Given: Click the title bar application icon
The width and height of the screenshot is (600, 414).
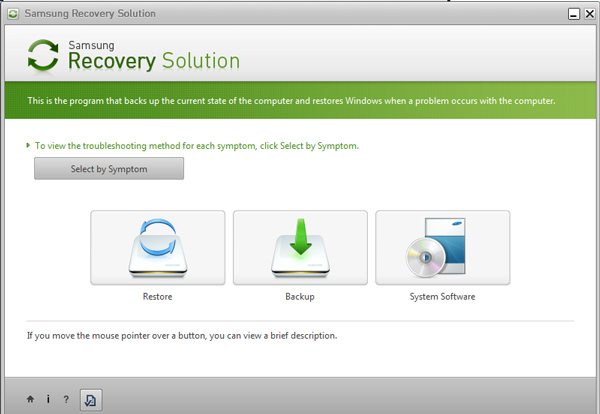Looking at the screenshot, I should pos(13,14).
